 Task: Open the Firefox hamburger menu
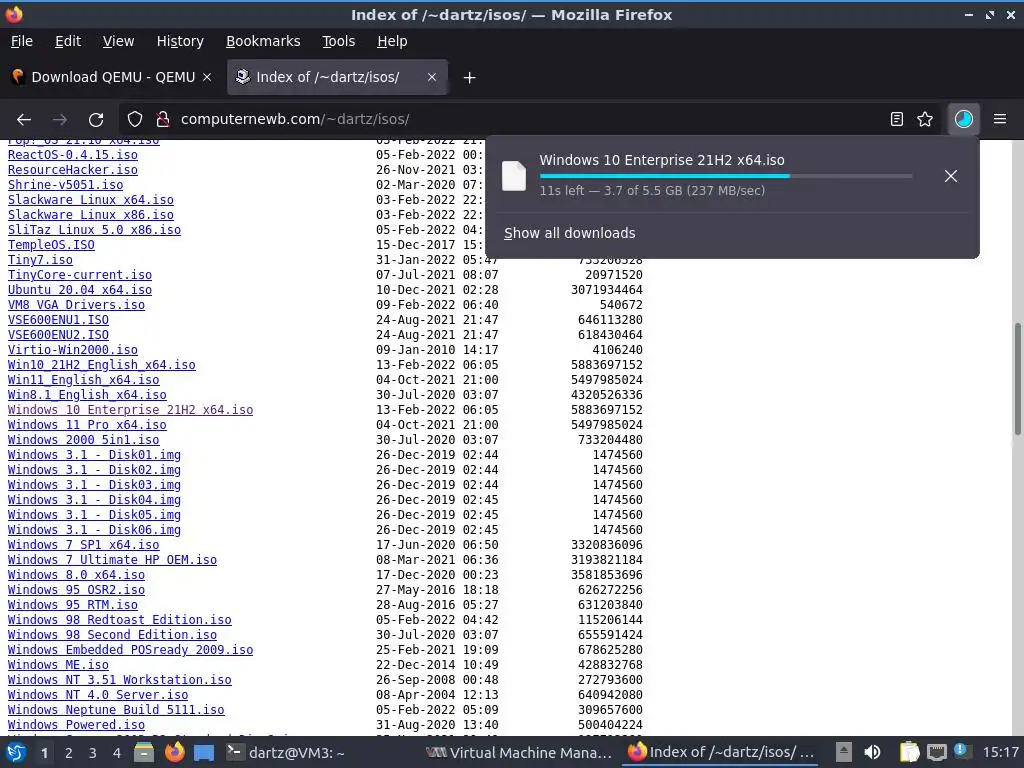[1000, 120]
